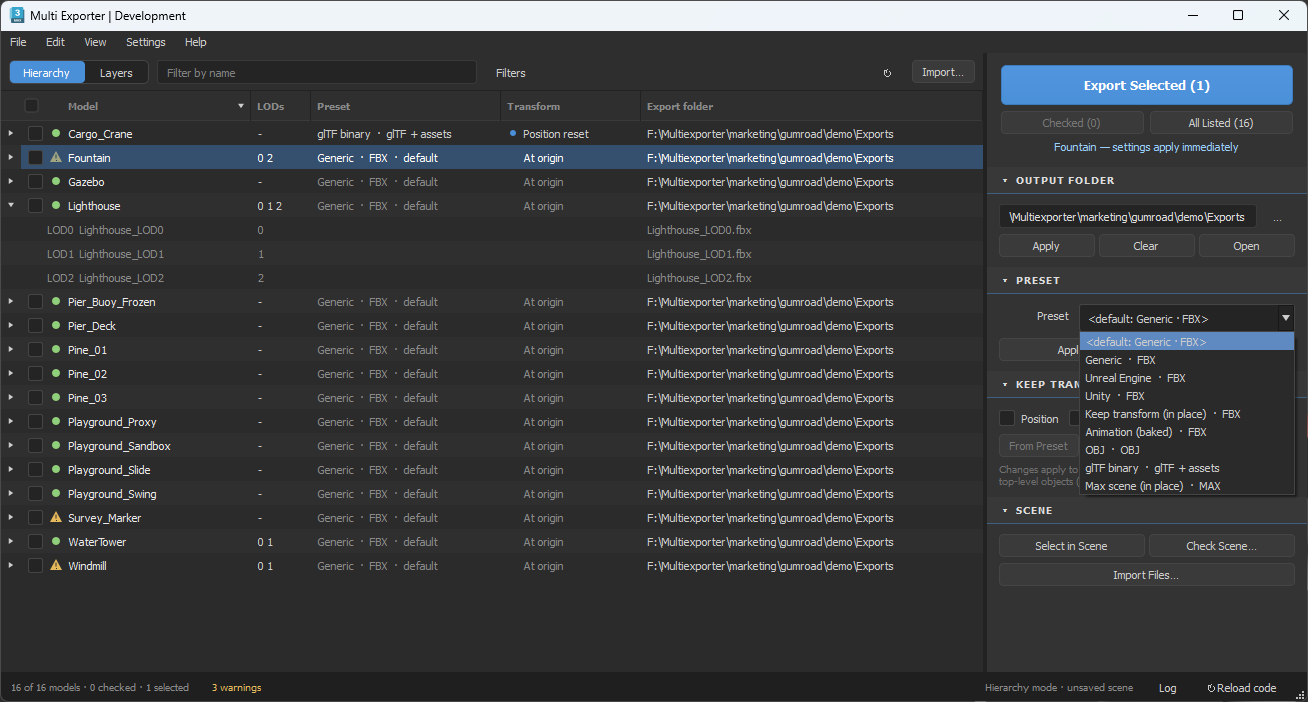Click the green status dot for Pine_01
Viewport: 1308px width, 702px height.
(x=56, y=350)
